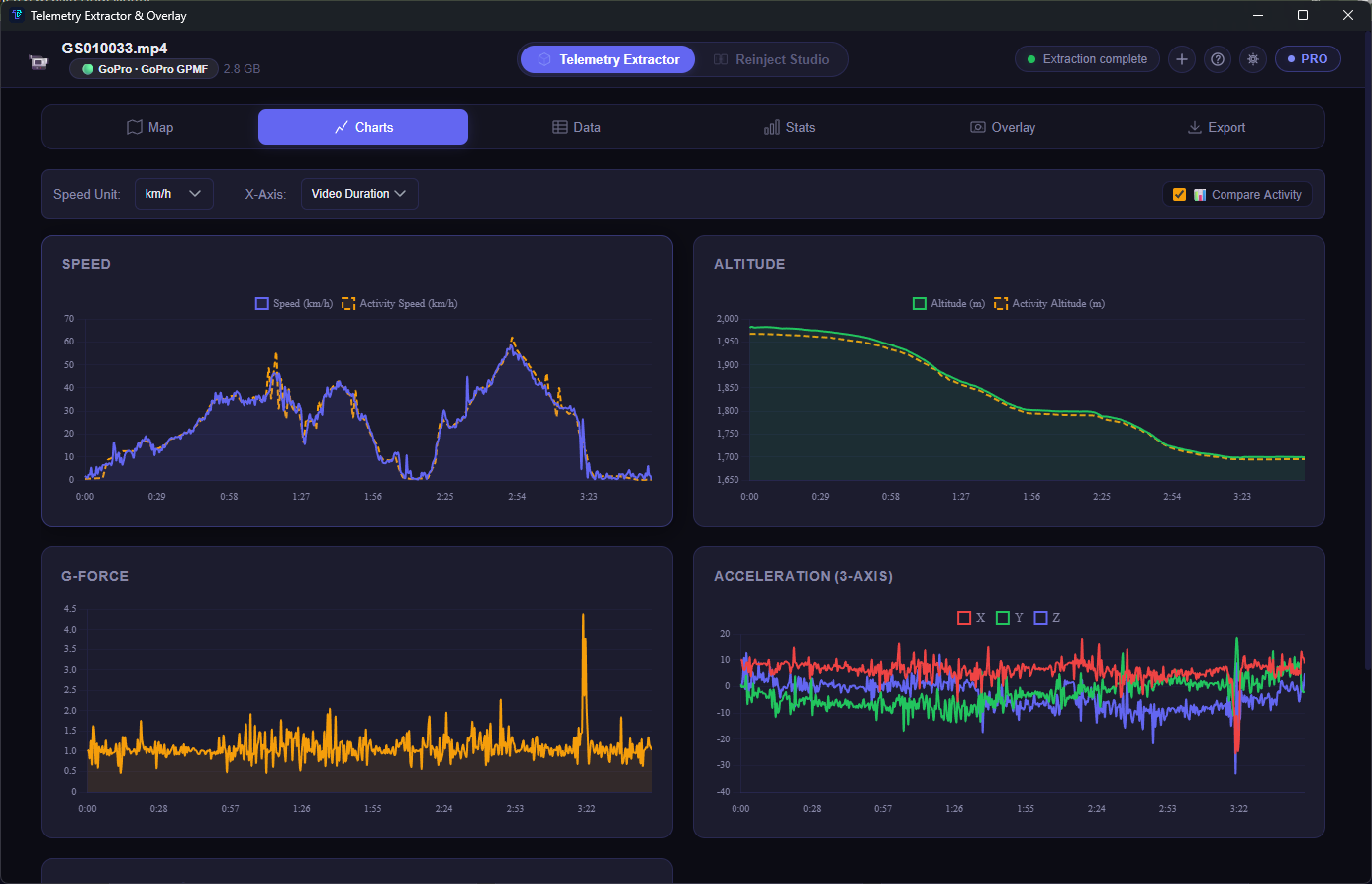This screenshot has width=1372, height=884.
Task: Click the help question mark icon
Action: [1217, 59]
